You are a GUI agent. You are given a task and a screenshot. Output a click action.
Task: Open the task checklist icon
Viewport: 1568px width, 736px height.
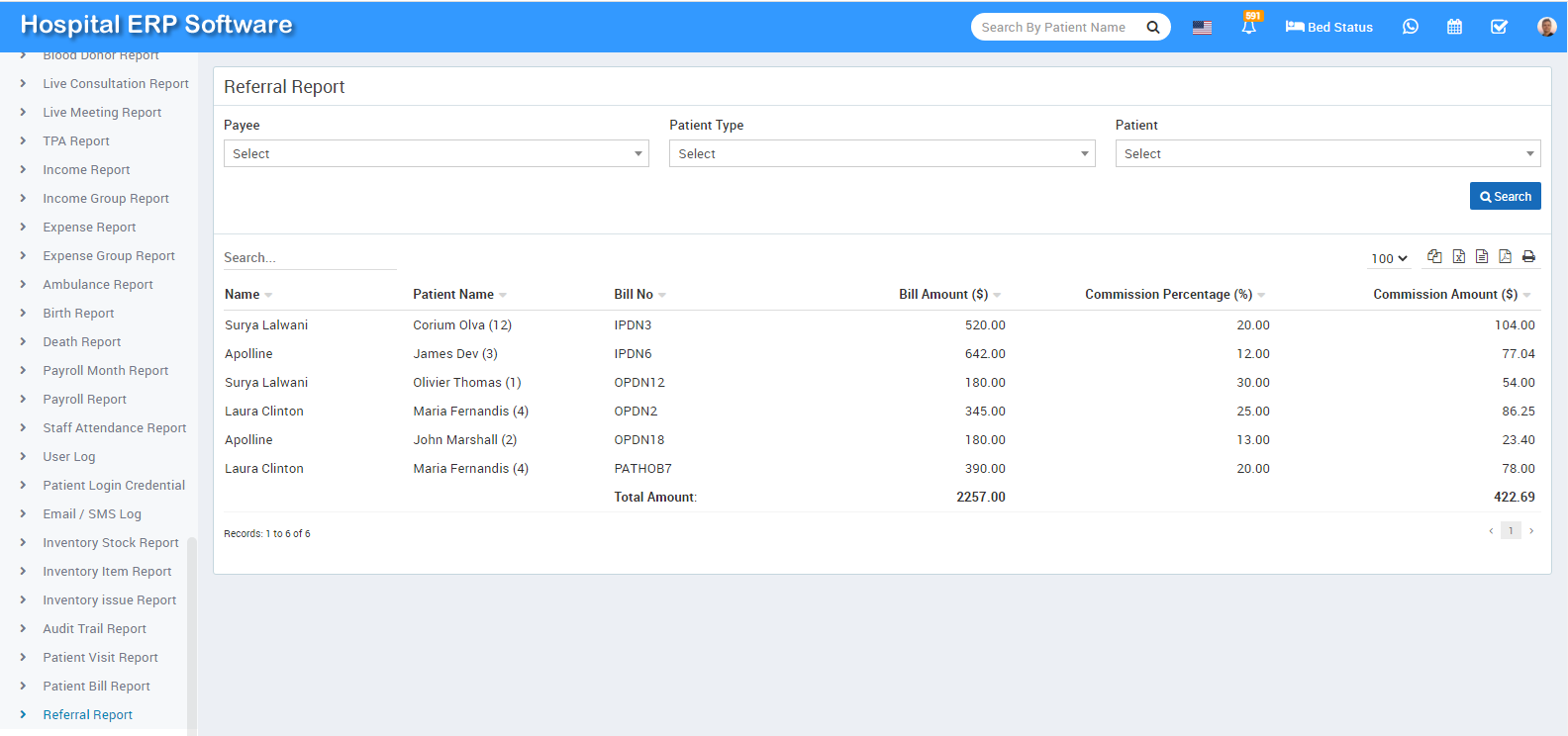(x=1499, y=27)
